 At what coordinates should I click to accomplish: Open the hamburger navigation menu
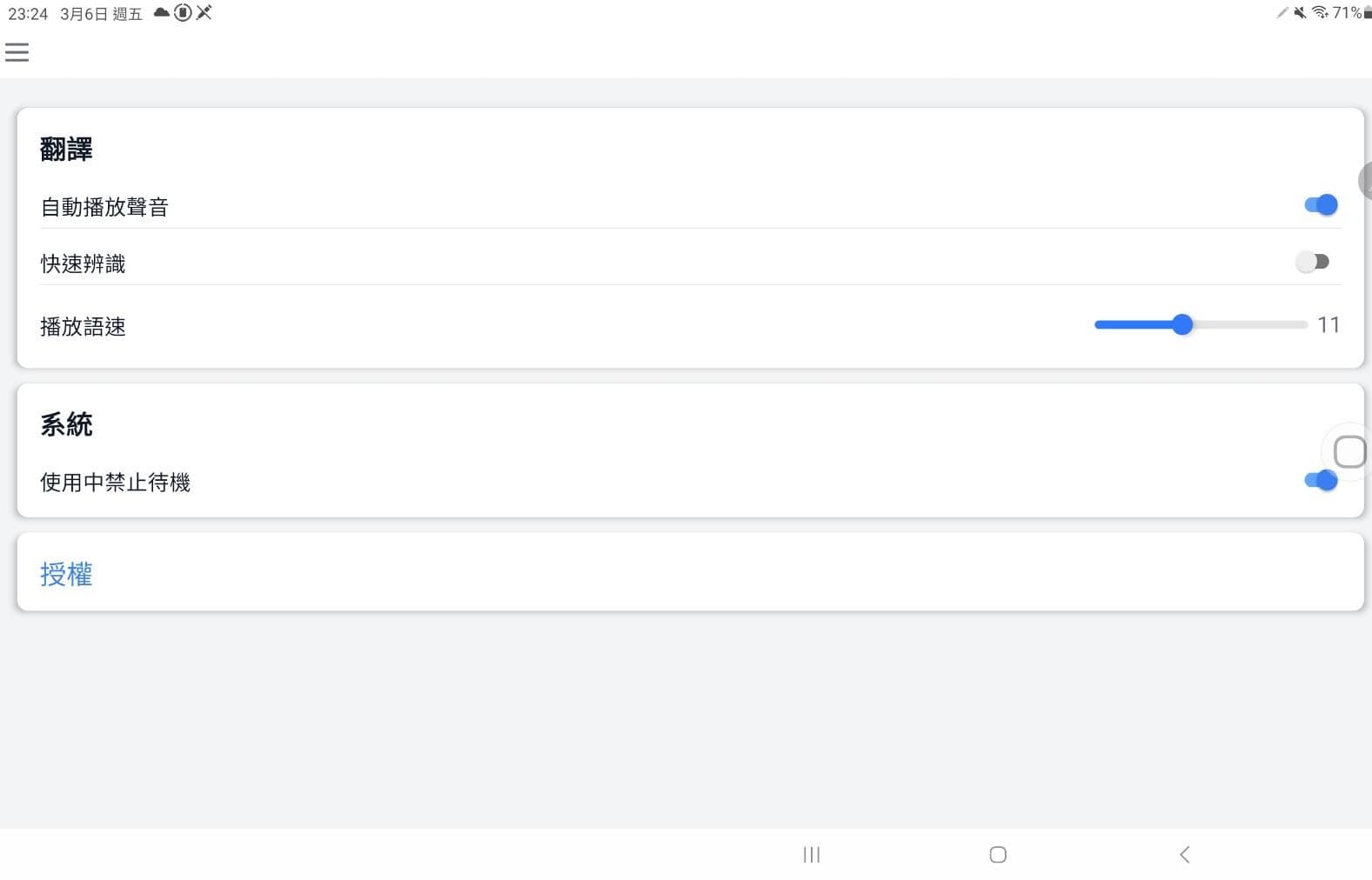(17, 52)
